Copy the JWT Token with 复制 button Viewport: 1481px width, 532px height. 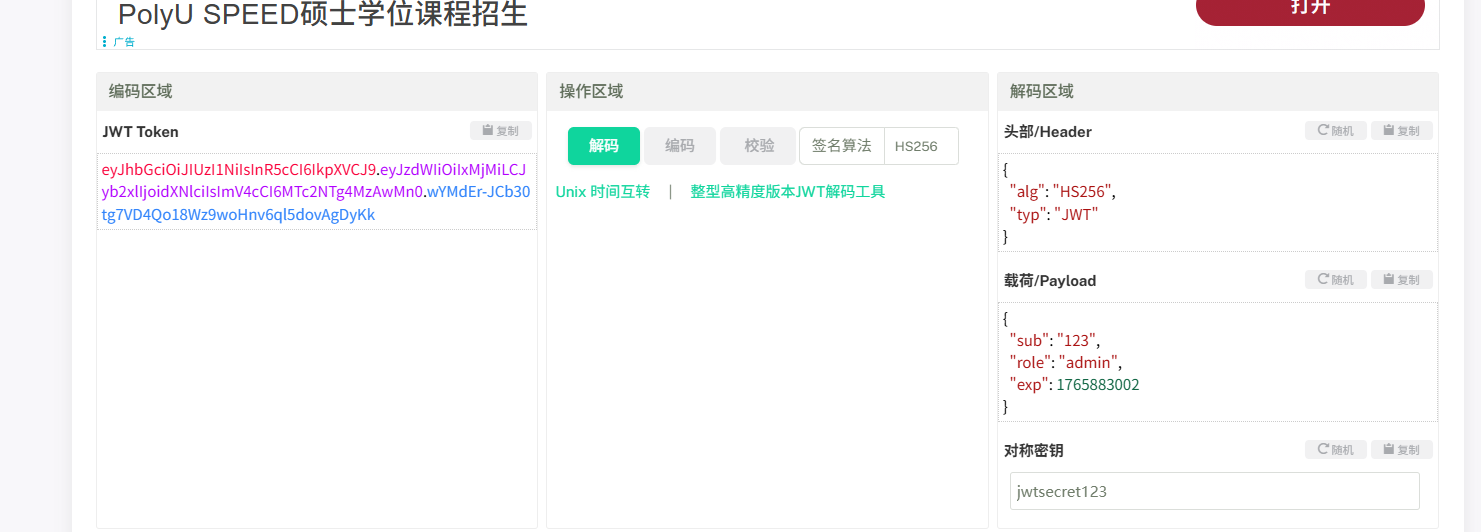(500, 131)
